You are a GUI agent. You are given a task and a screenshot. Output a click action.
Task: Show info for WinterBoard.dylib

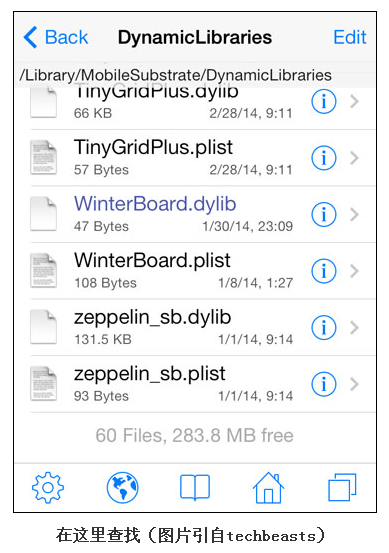[324, 214]
